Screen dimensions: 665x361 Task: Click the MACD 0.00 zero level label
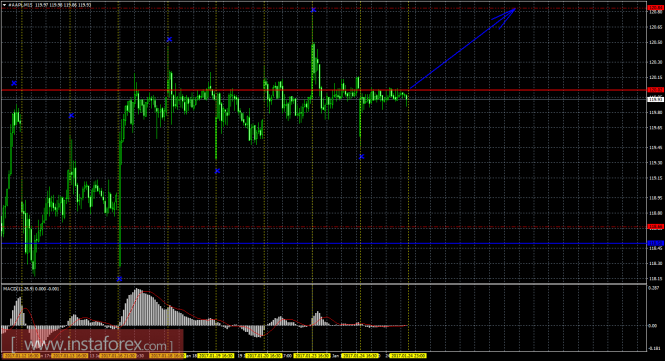pos(653,326)
